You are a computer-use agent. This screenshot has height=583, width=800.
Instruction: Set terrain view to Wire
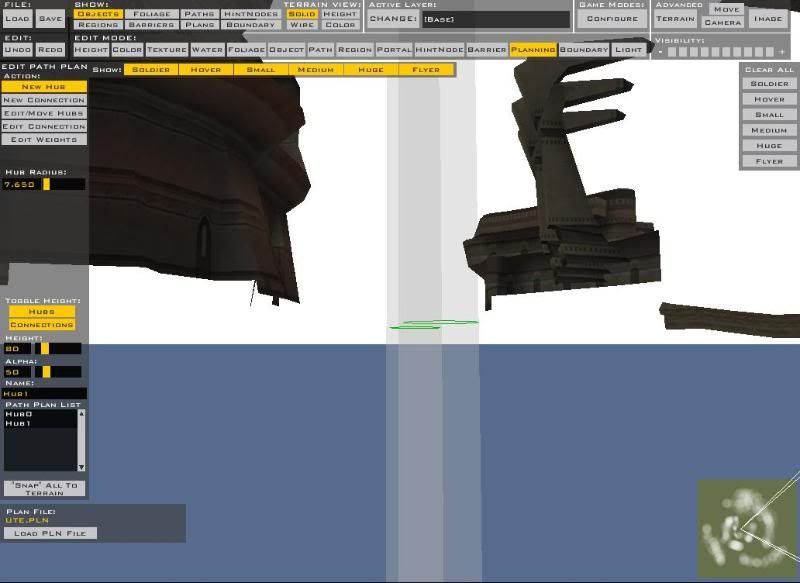click(x=302, y=24)
